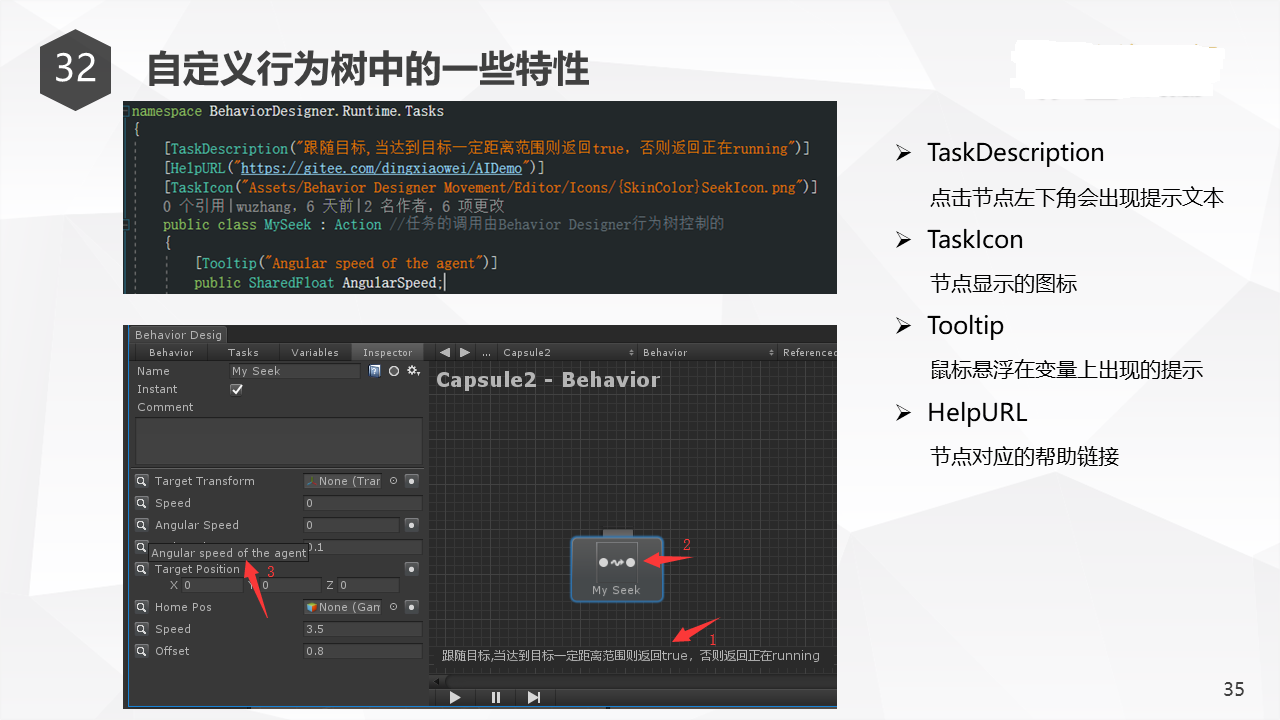Open the Tasks tab
This screenshot has width=1280, height=720.
tap(244, 352)
